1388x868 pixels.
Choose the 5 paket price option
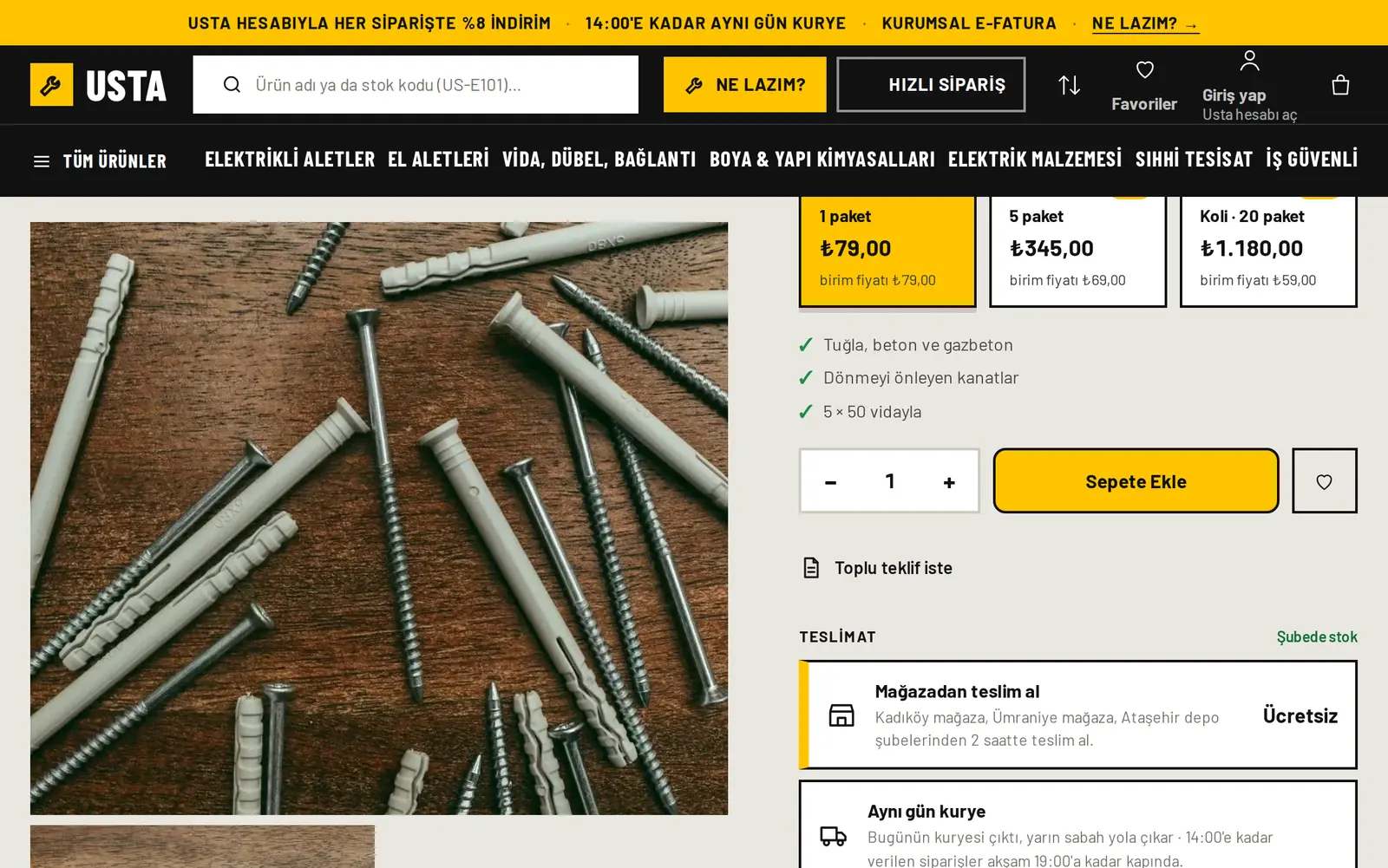pos(1077,251)
